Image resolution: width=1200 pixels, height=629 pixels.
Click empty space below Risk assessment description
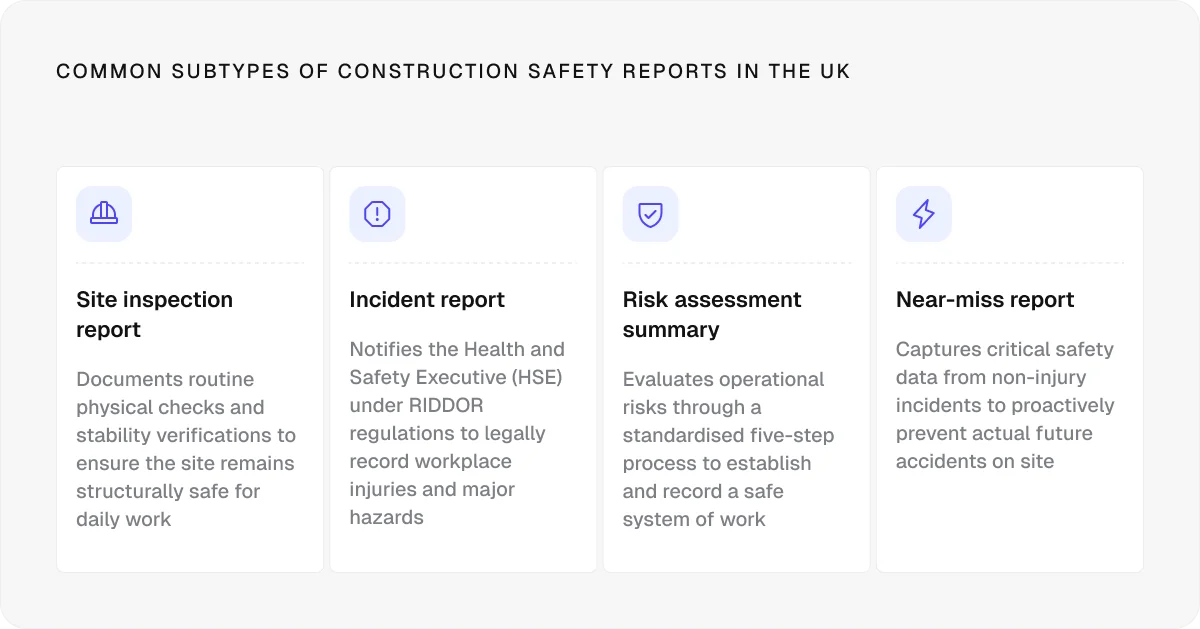click(737, 550)
